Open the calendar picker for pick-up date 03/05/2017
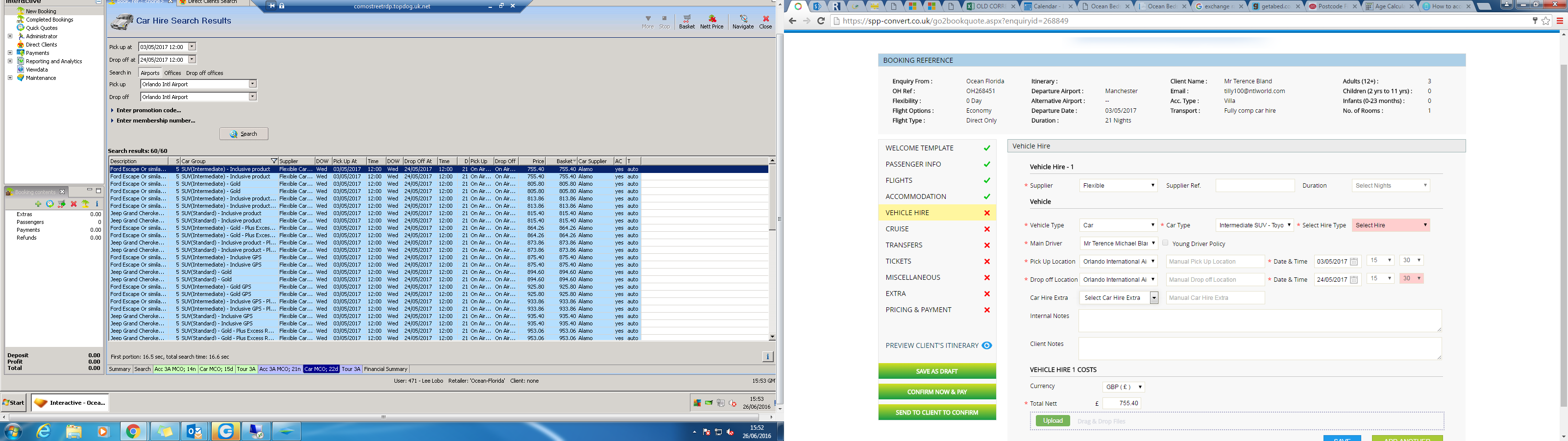The height and width of the screenshot is (441, 1568). click(x=1354, y=262)
